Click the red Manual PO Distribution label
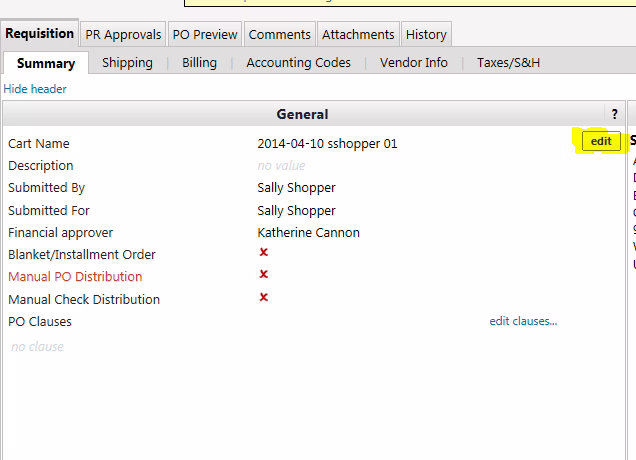The image size is (636, 460). click(x=75, y=277)
